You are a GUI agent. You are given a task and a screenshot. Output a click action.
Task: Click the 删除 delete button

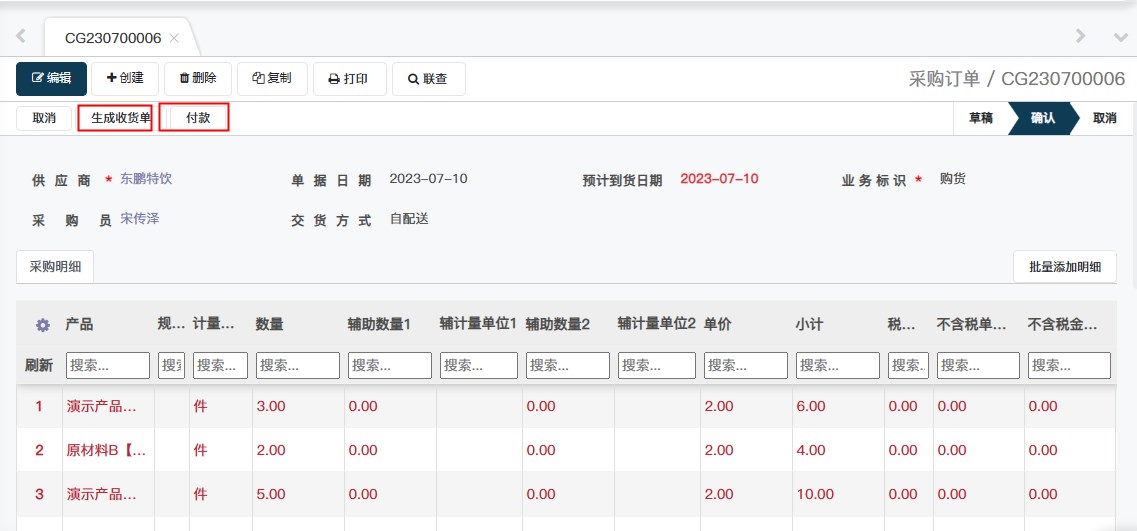click(x=198, y=79)
